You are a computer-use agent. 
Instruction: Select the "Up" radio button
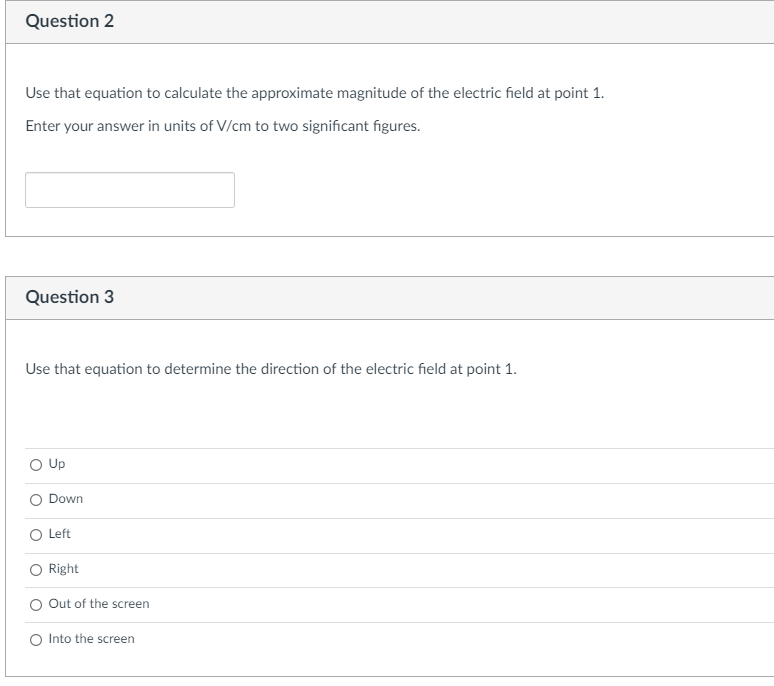coord(36,465)
